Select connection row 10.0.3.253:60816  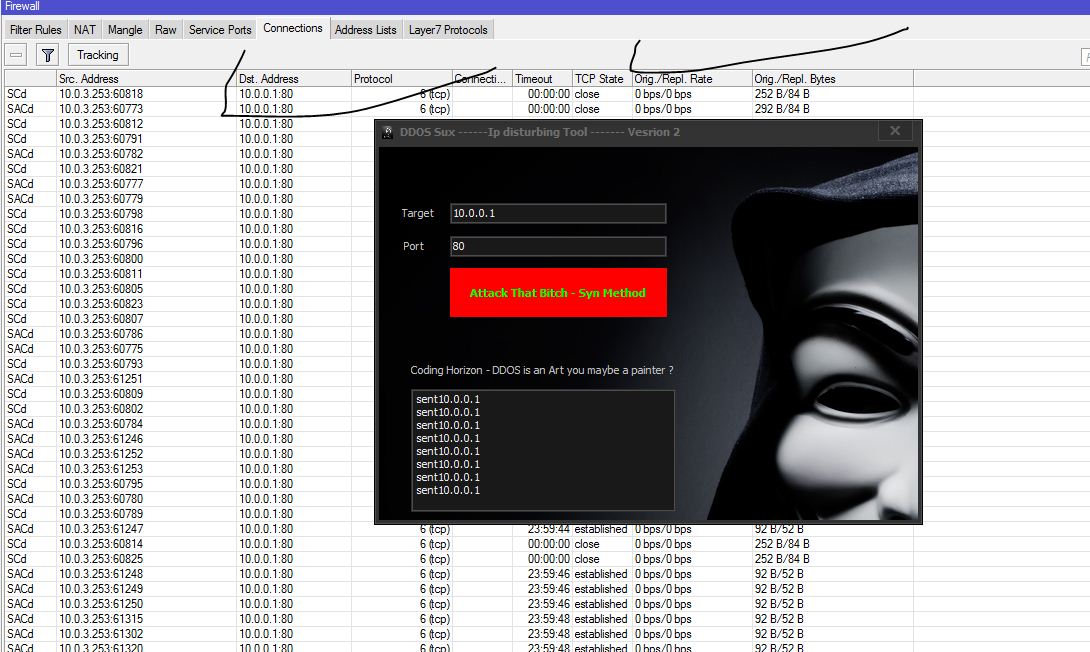[x=189, y=229]
